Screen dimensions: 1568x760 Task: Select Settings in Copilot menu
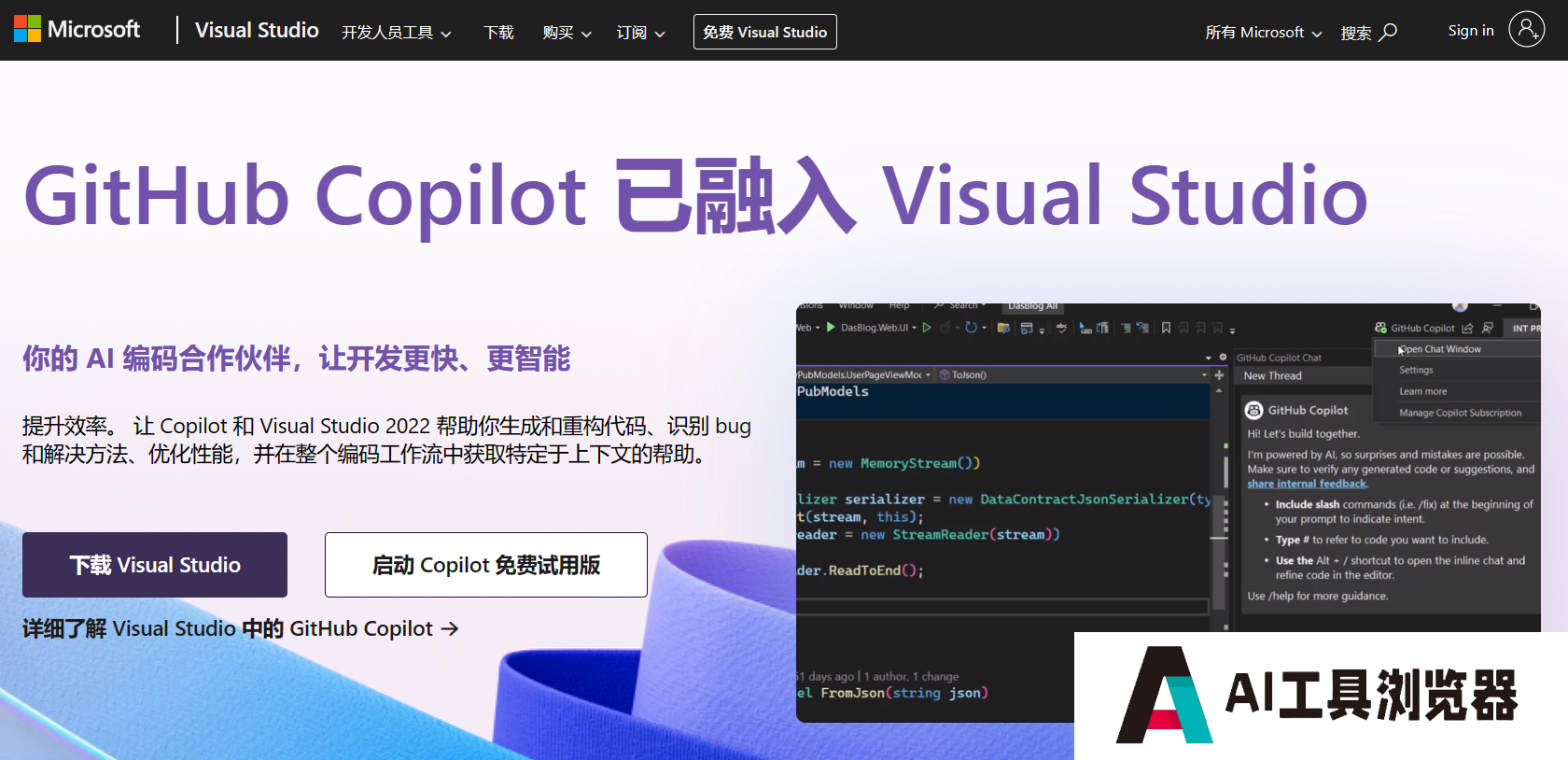pos(1416,370)
